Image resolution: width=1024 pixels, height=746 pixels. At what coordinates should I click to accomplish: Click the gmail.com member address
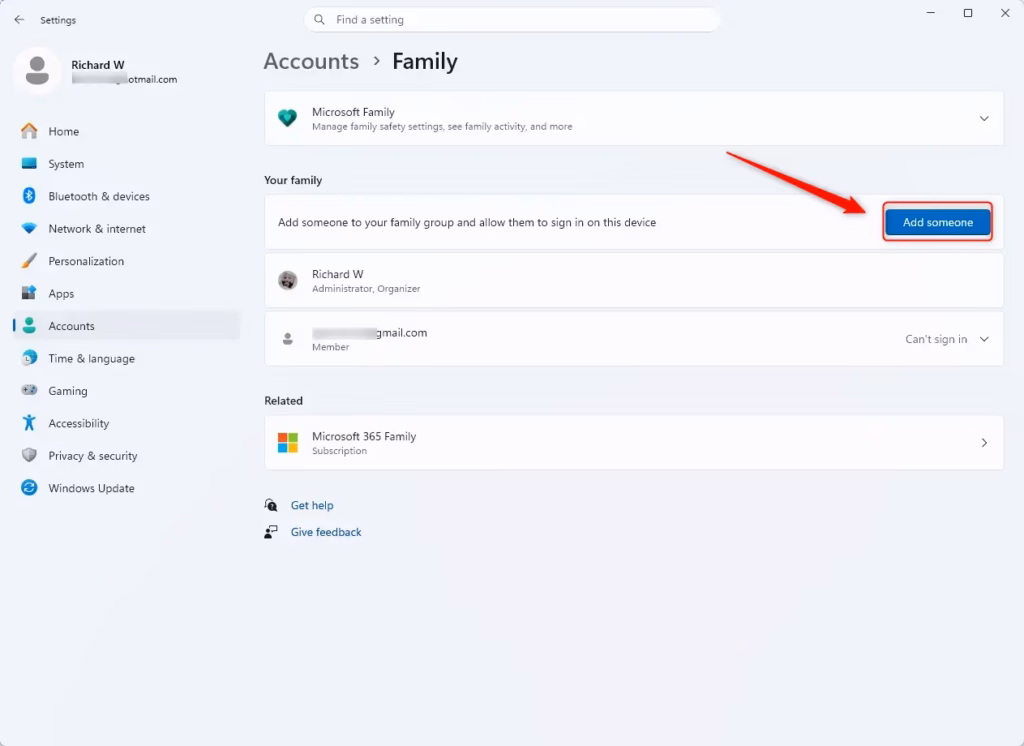pyautogui.click(x=370, y=332)
